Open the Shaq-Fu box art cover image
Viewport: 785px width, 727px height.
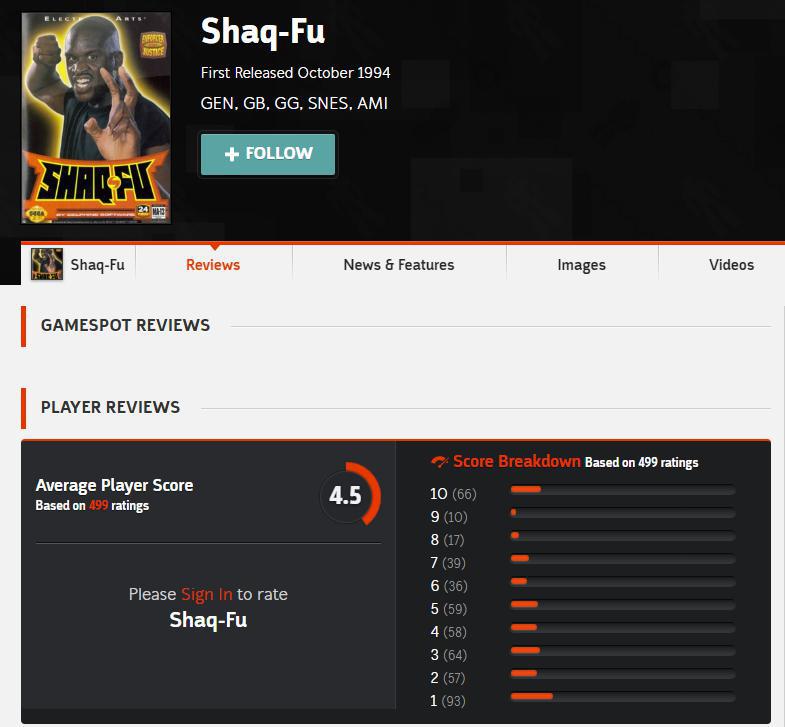pos(96,118)
